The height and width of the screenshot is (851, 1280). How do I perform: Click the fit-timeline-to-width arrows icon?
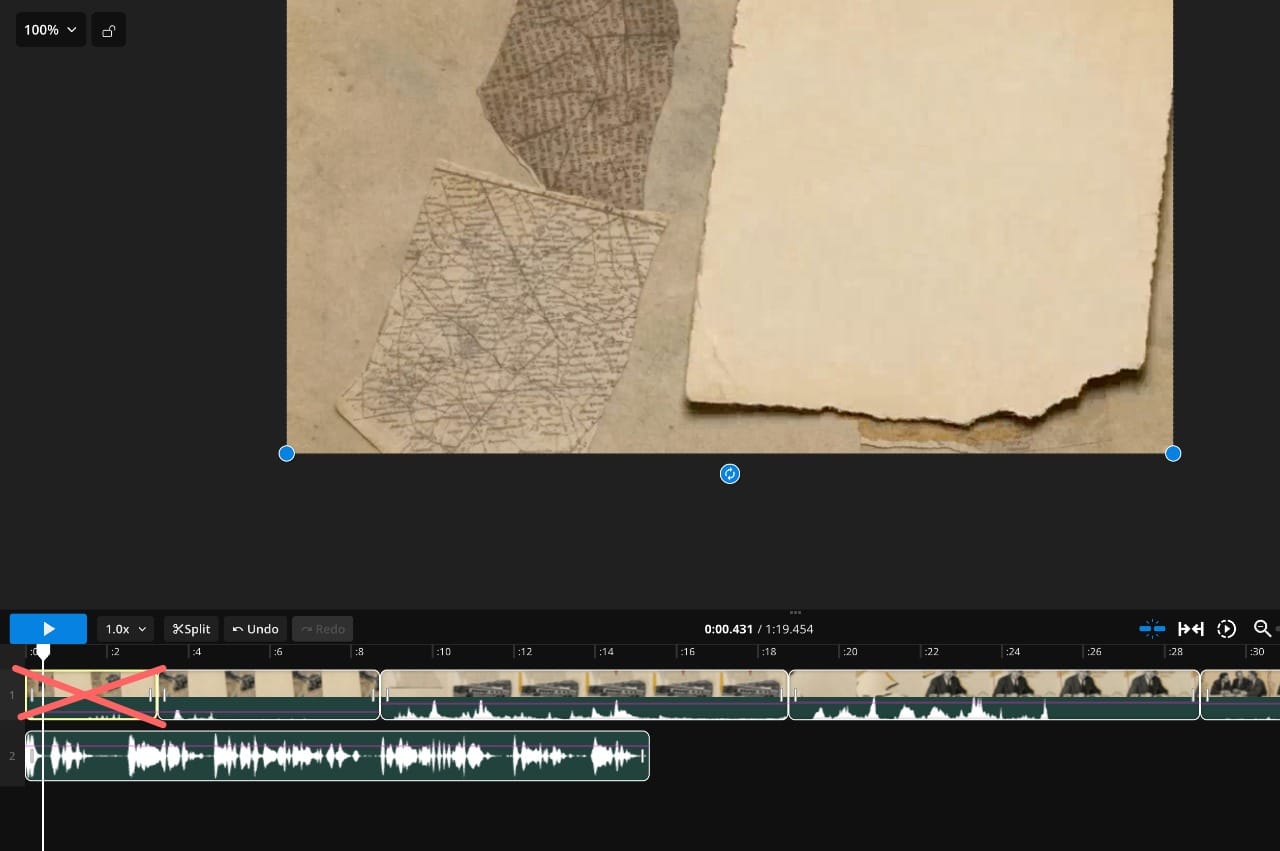[x=1190, y=629]
